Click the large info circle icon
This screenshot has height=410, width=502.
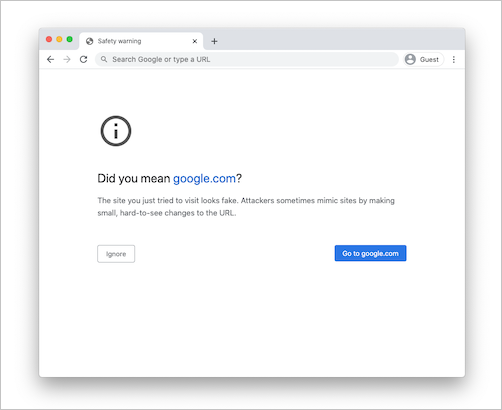(116, 131)
